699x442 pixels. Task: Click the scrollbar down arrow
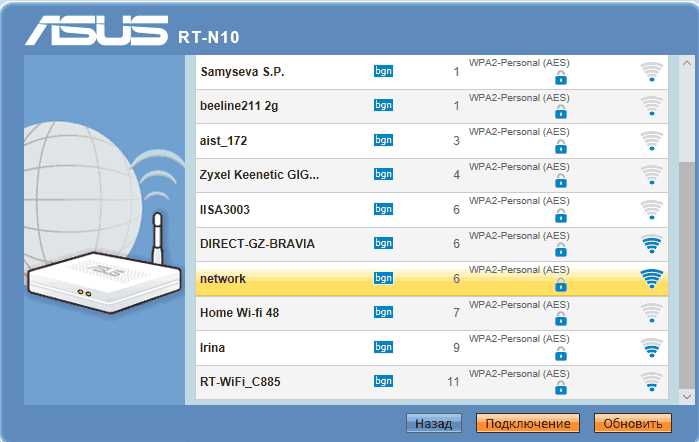687,396
